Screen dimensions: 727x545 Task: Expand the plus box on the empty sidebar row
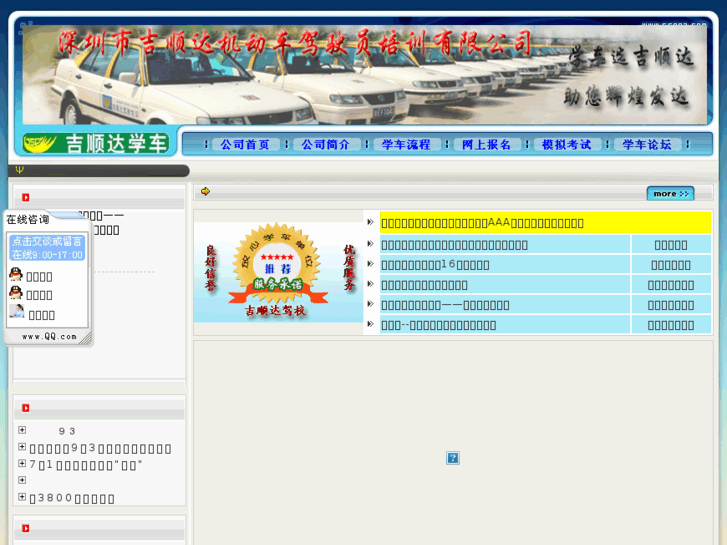click(22, 480)
